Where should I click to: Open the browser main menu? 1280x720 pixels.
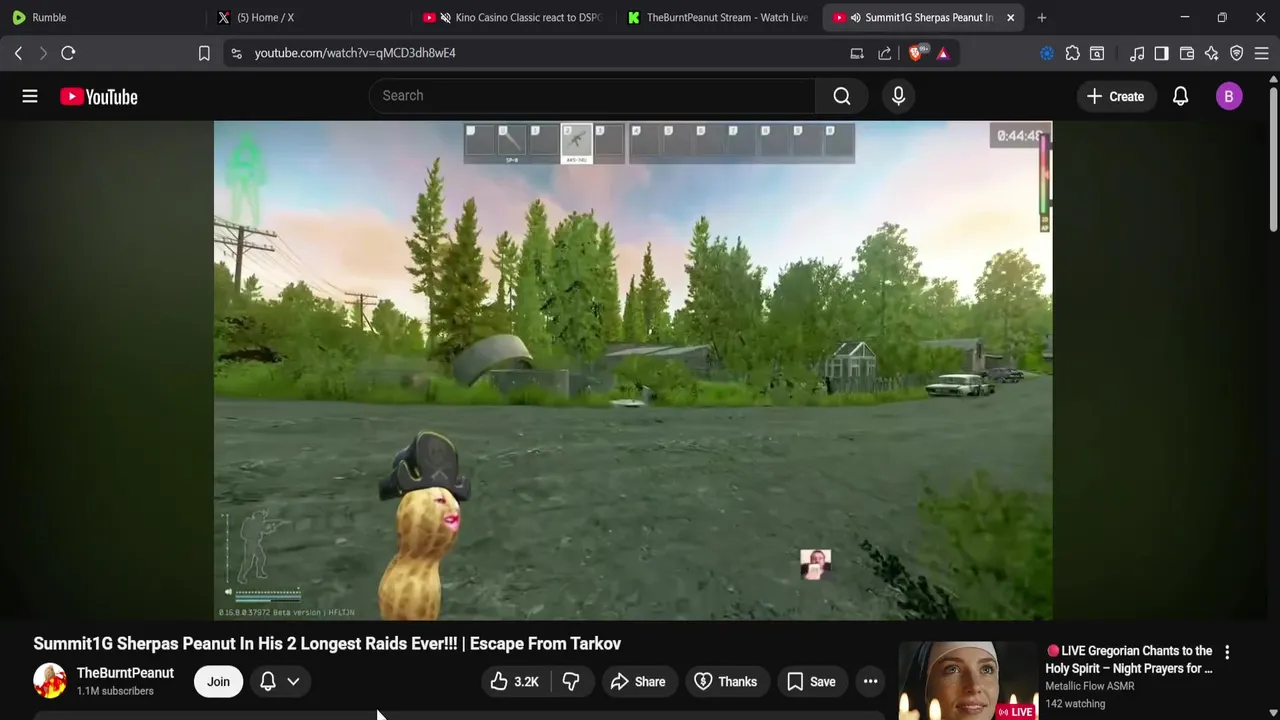click(x=1262, y=53)
